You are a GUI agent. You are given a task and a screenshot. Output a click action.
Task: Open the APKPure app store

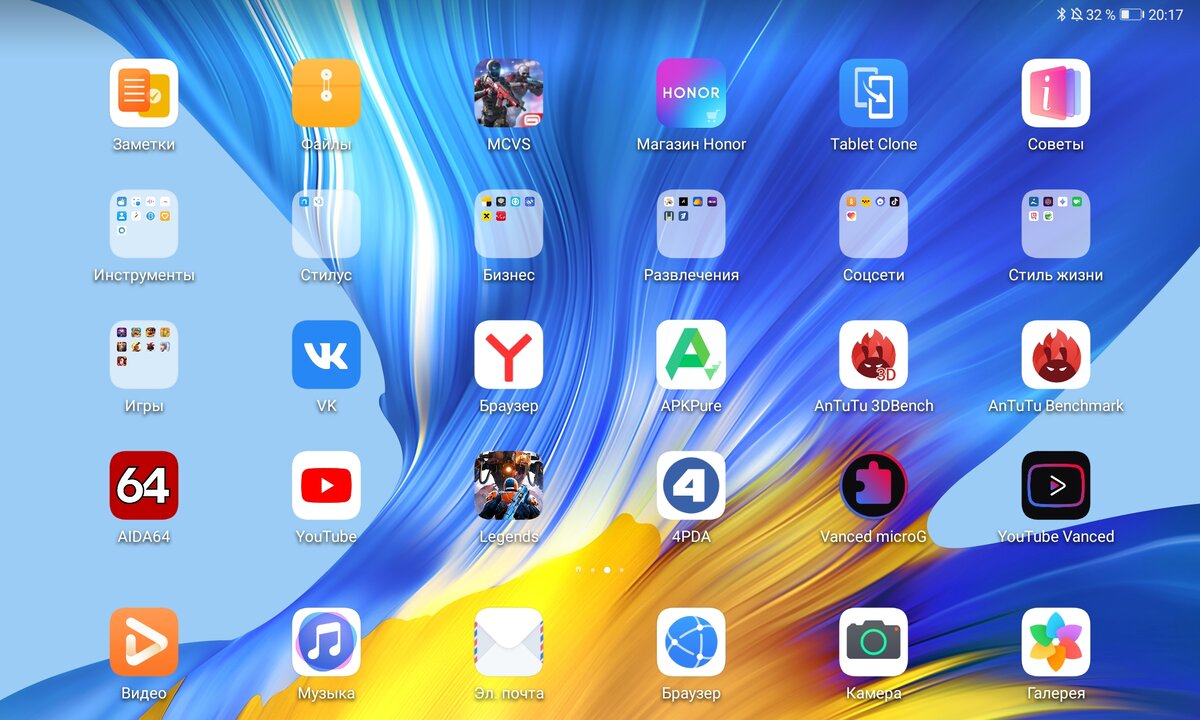point(691,355)
